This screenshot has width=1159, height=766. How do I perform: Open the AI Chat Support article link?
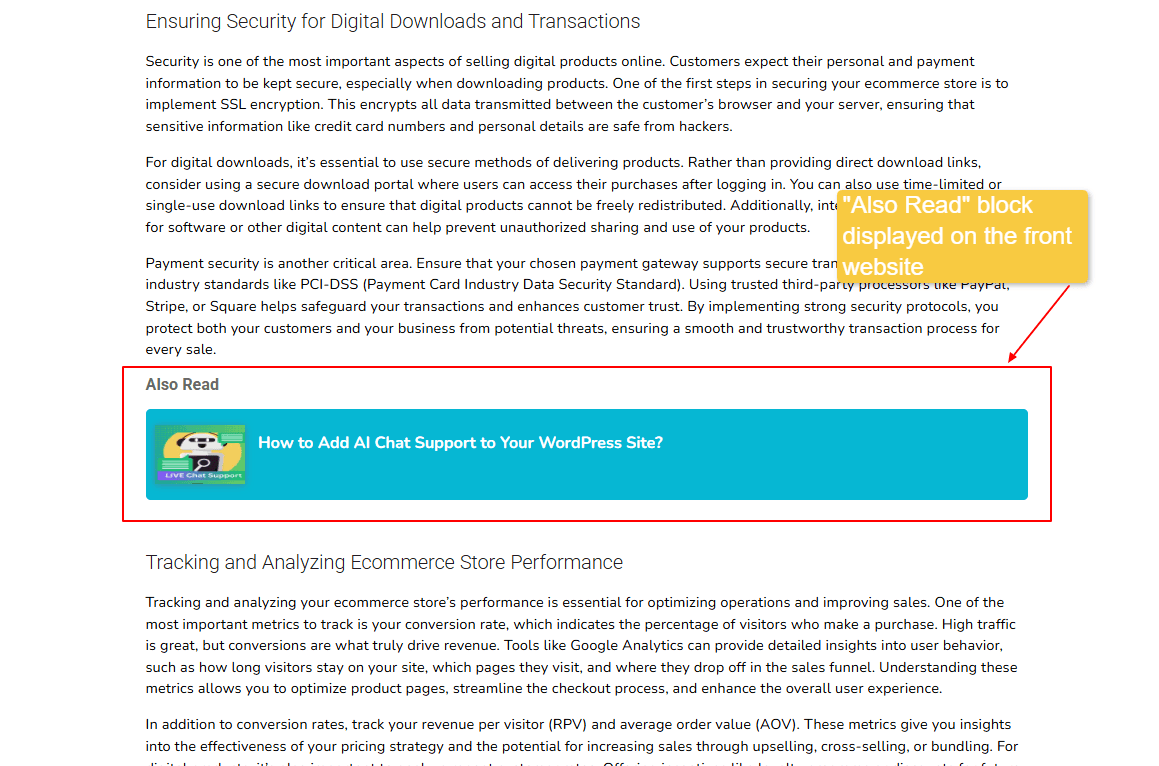[x=460, y=443]
